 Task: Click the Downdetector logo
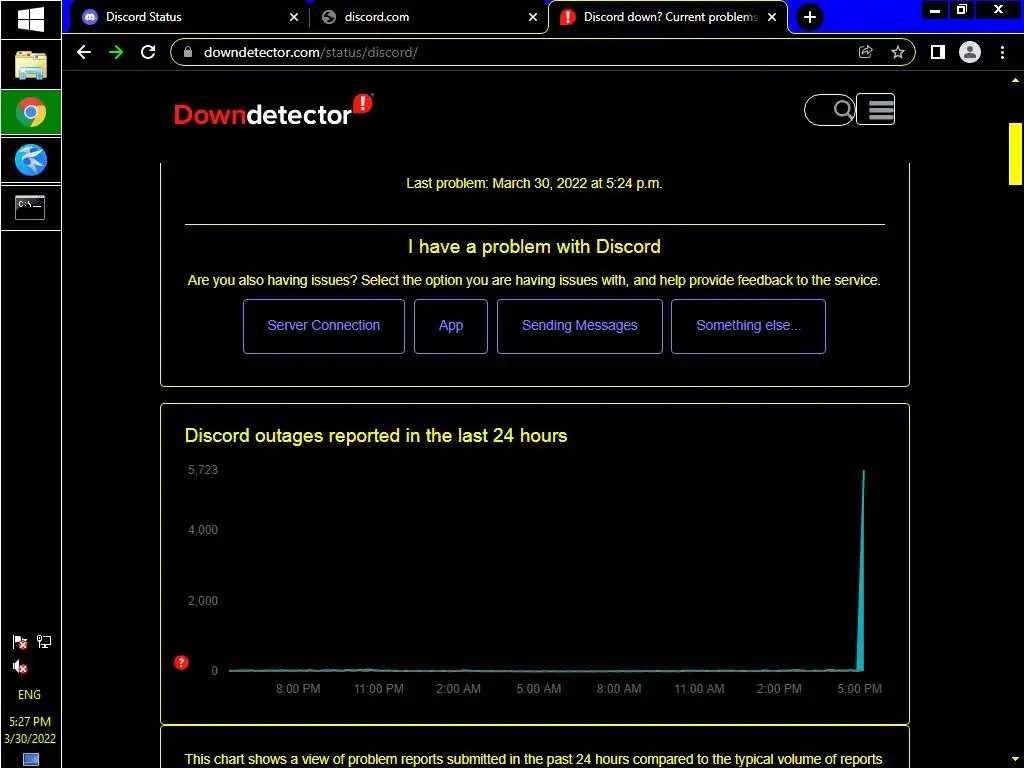pyautogui.click(x=273, y=110)
